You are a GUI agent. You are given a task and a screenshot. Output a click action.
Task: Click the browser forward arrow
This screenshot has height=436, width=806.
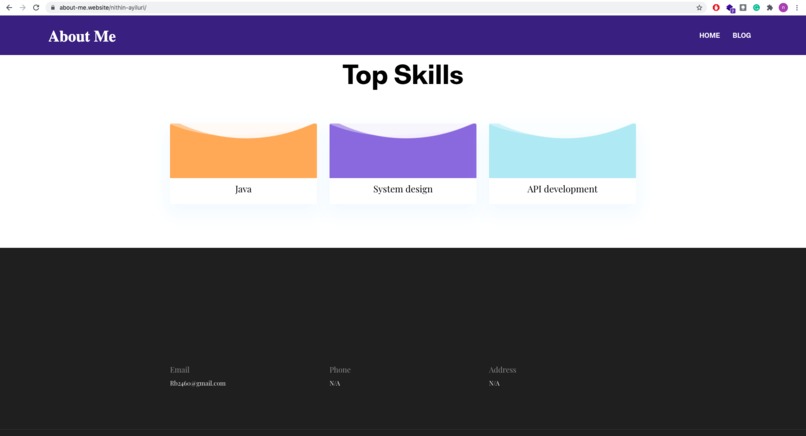pos(22,8)
